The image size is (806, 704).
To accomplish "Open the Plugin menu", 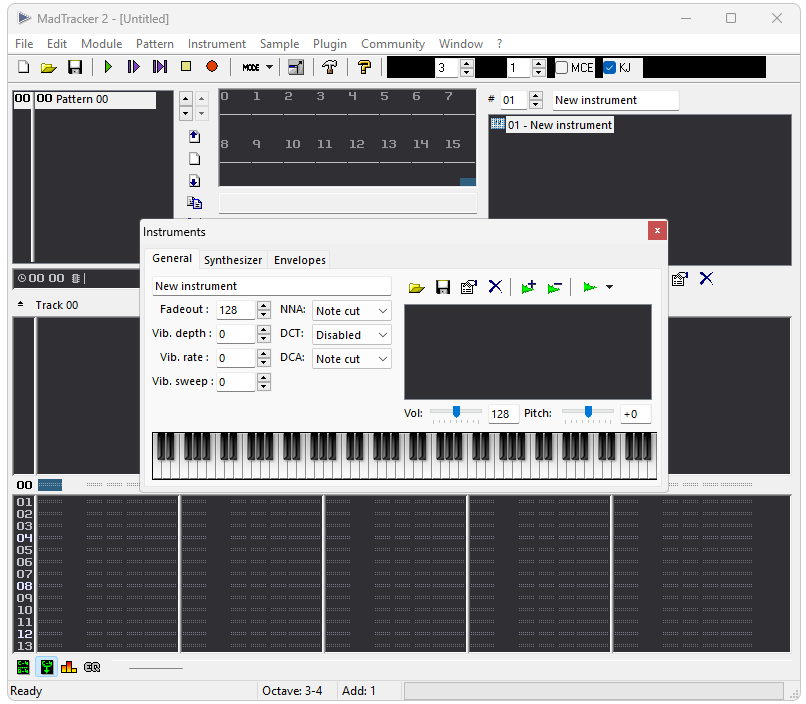I will click(x=330, y=44).
